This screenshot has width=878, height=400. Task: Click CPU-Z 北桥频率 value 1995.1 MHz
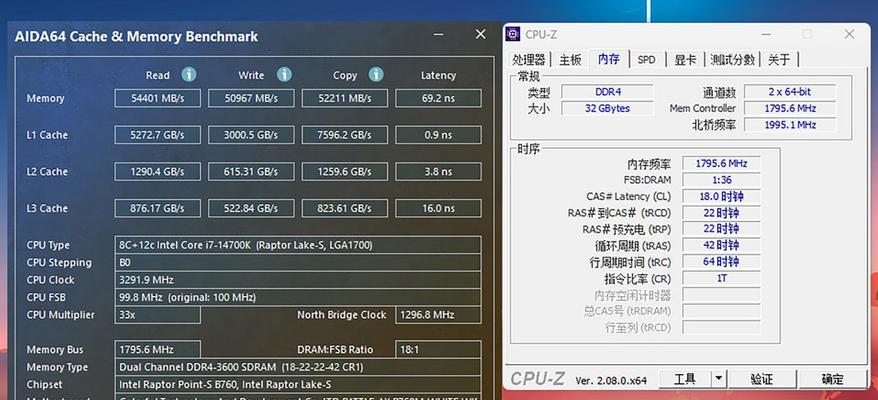point(790,125)
